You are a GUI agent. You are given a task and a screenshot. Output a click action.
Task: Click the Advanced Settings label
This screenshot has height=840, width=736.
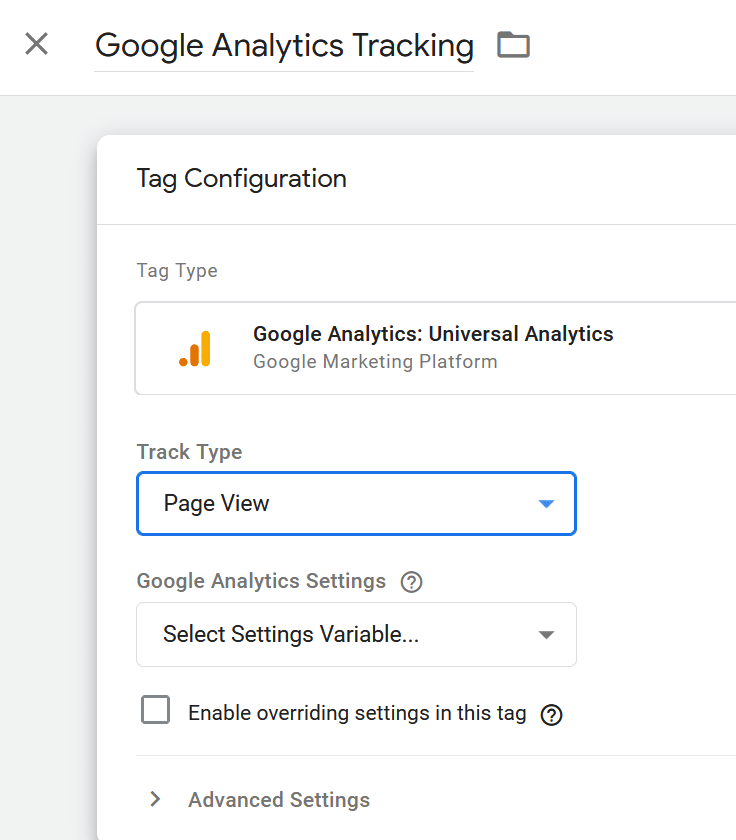pyautogui.click(x=279, y=800)
